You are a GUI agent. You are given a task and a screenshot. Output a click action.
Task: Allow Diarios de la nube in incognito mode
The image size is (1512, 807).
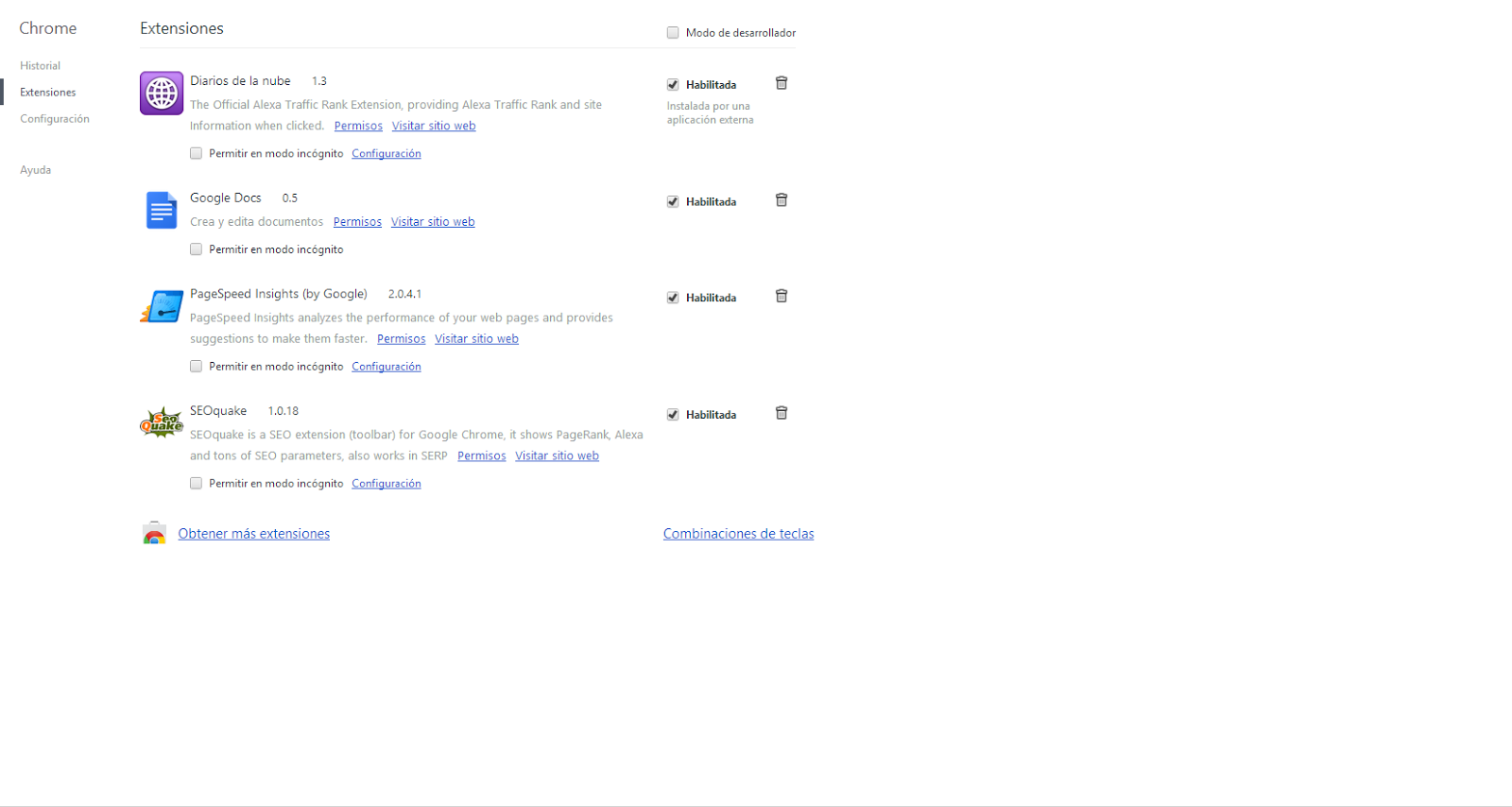pyautogui.click(x=196, y=153)
